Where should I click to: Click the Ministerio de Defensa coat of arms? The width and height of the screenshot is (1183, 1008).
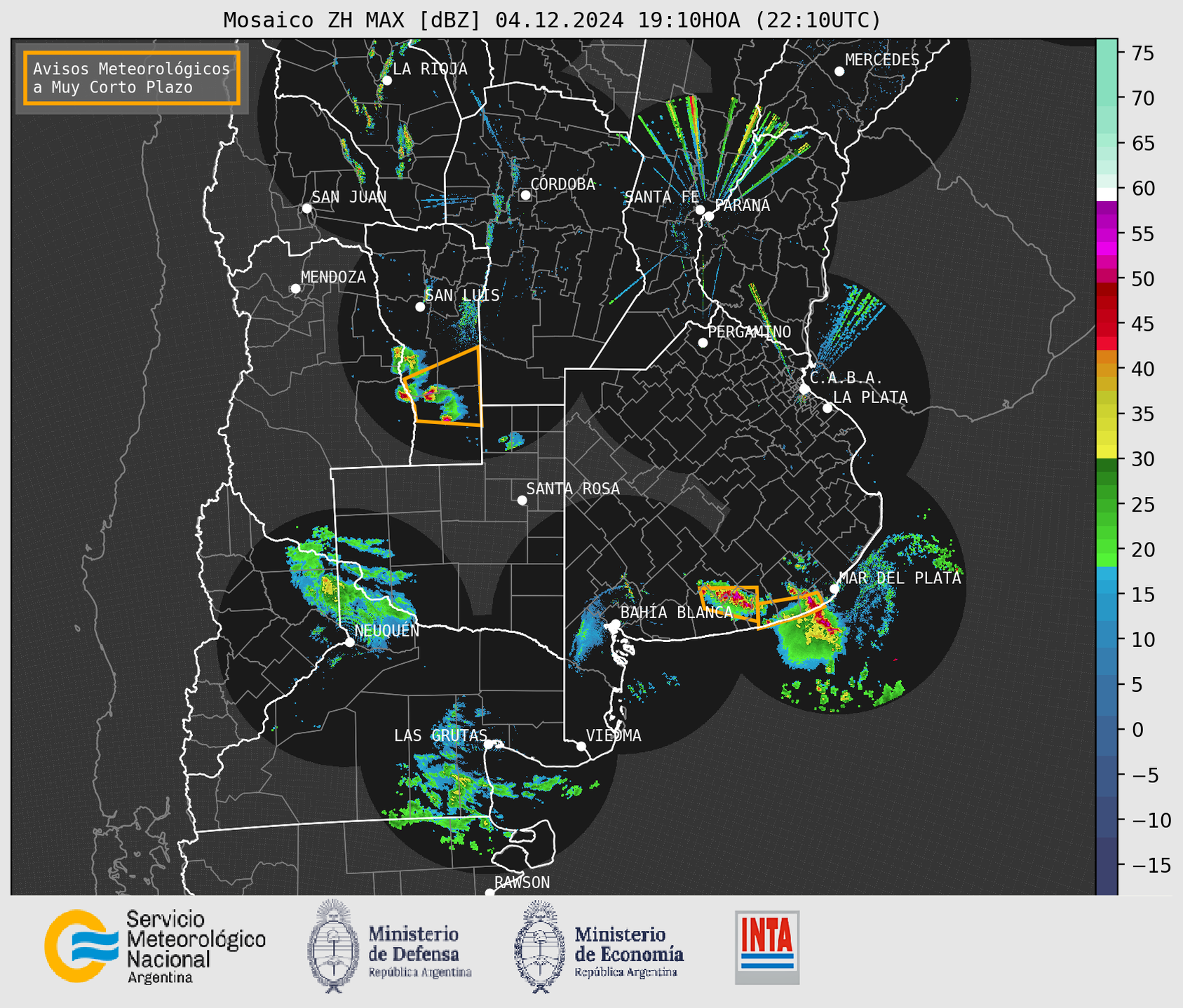(x=333, y=946)
